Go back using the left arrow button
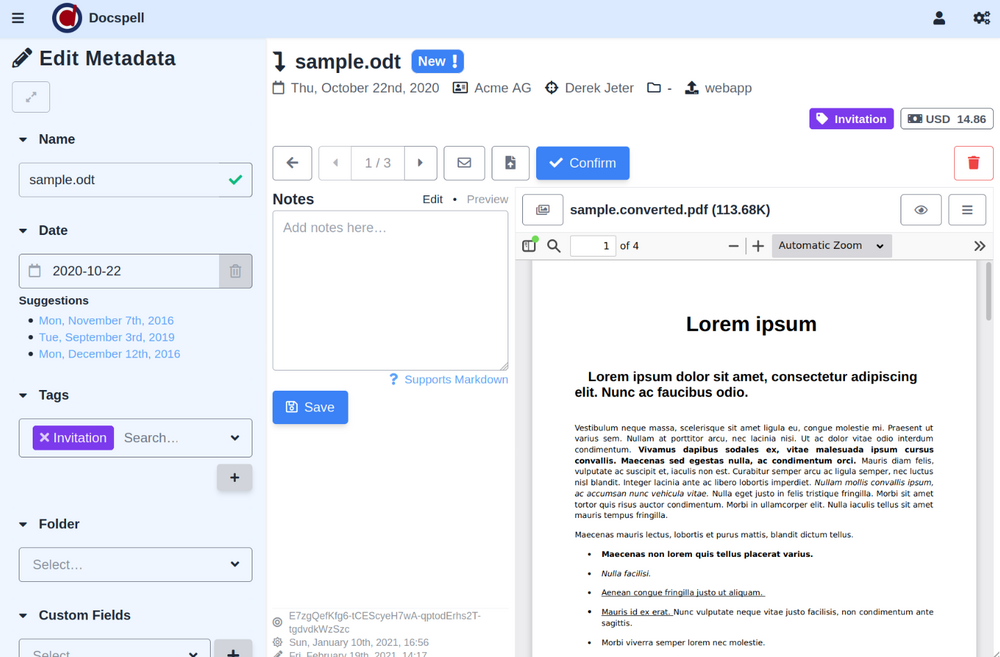Viewport: 1000px width, 657px height. 292,163
